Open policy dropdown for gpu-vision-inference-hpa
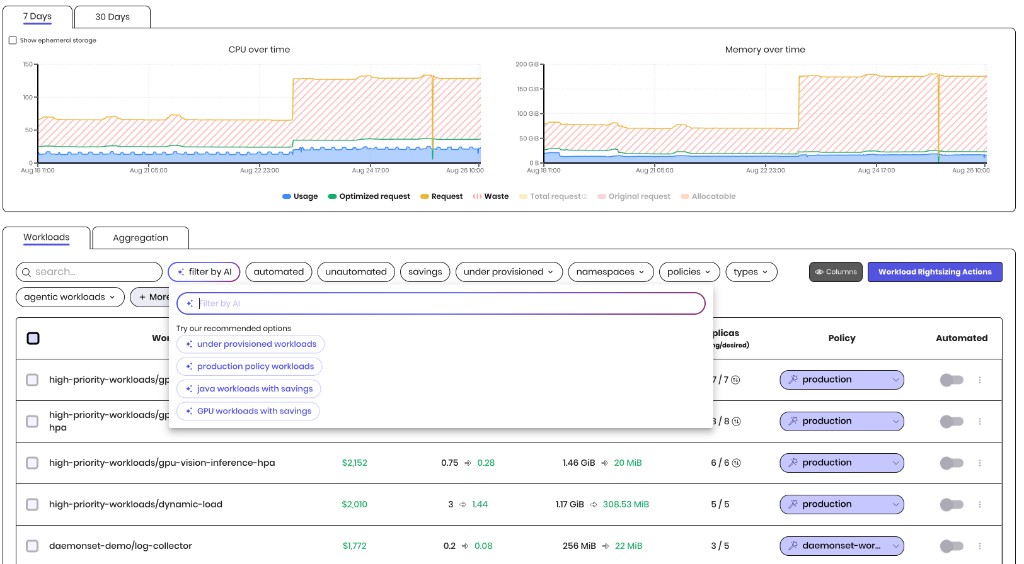Image resolution: width=1024 pixels, height=564 pixels. pyautogui.click(x=842, y=463)
